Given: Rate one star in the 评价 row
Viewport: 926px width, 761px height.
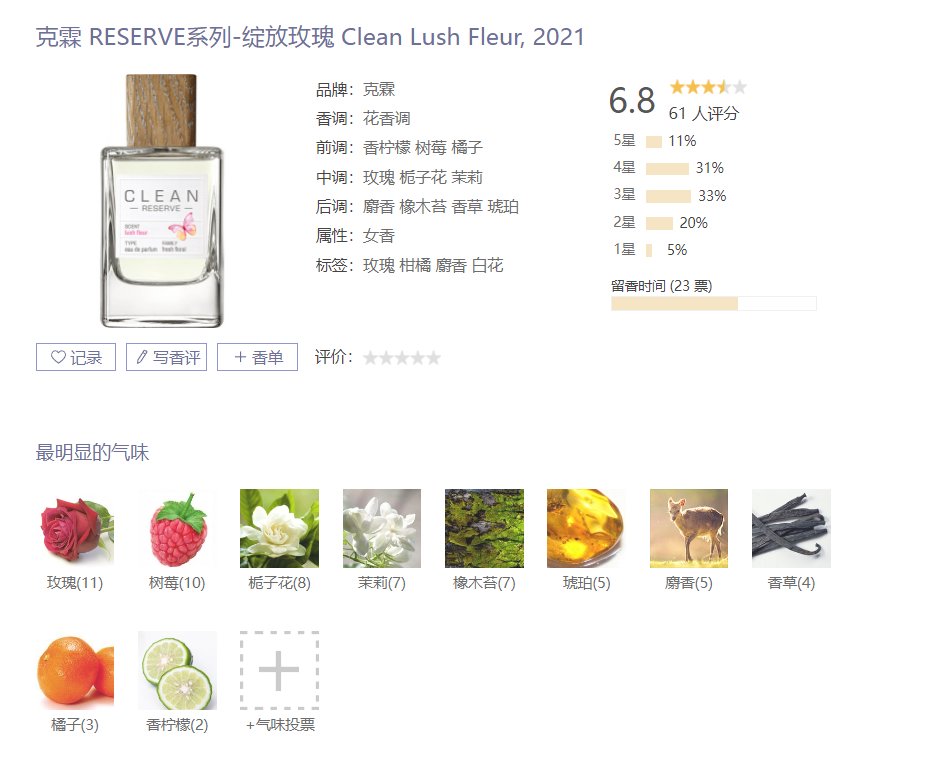Looking at the screenshot, I should [370, 358].
